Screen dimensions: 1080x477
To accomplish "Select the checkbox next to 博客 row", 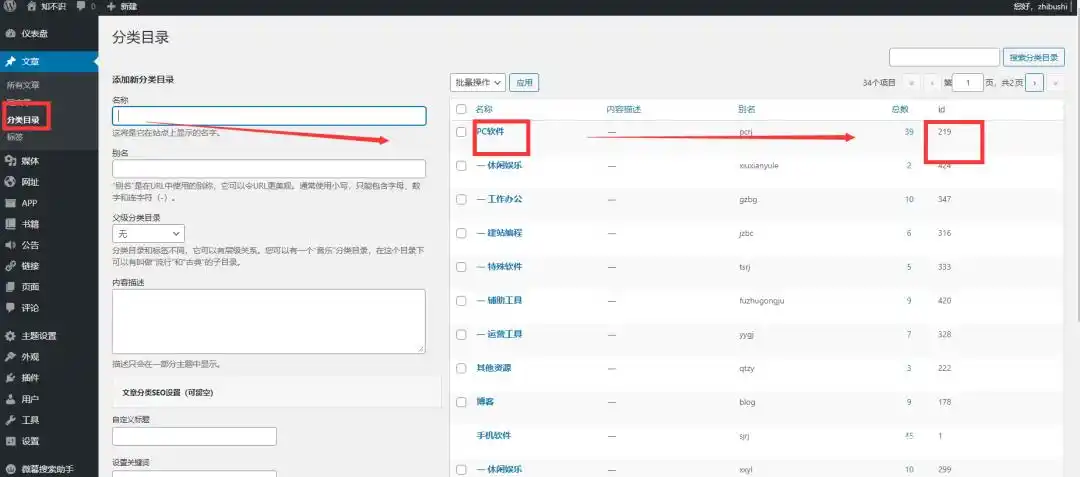I will point(461,402).
